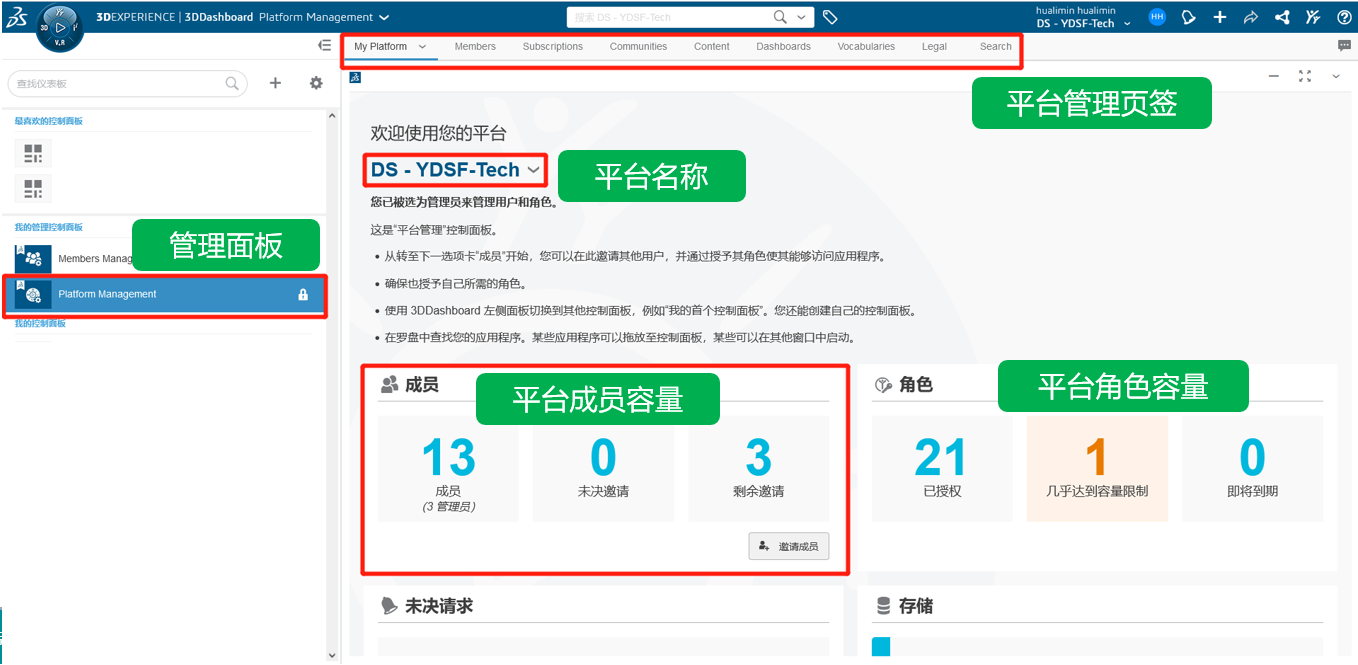Open the notifications icon in top bar
1358x665 pixels.
tap(1188, 17)
